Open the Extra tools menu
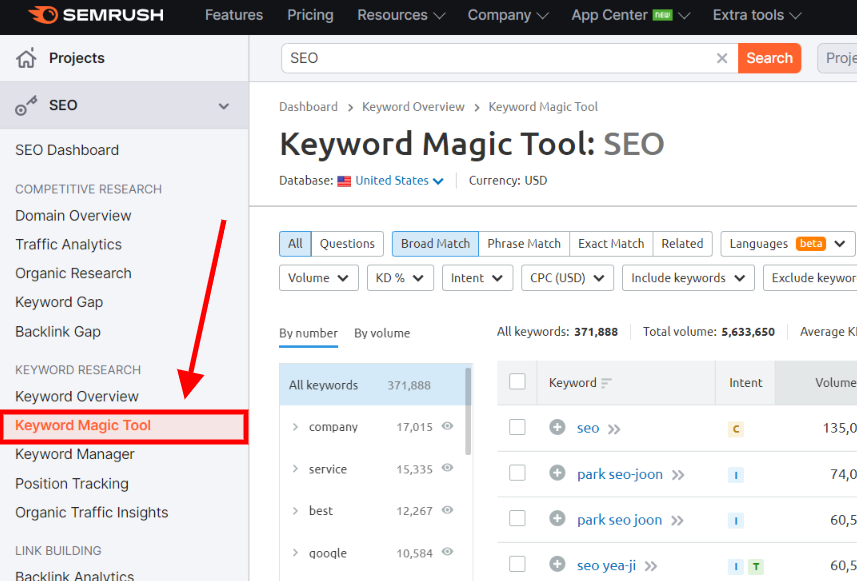Viewport: 857px width, 581px height. pos(757,15)
